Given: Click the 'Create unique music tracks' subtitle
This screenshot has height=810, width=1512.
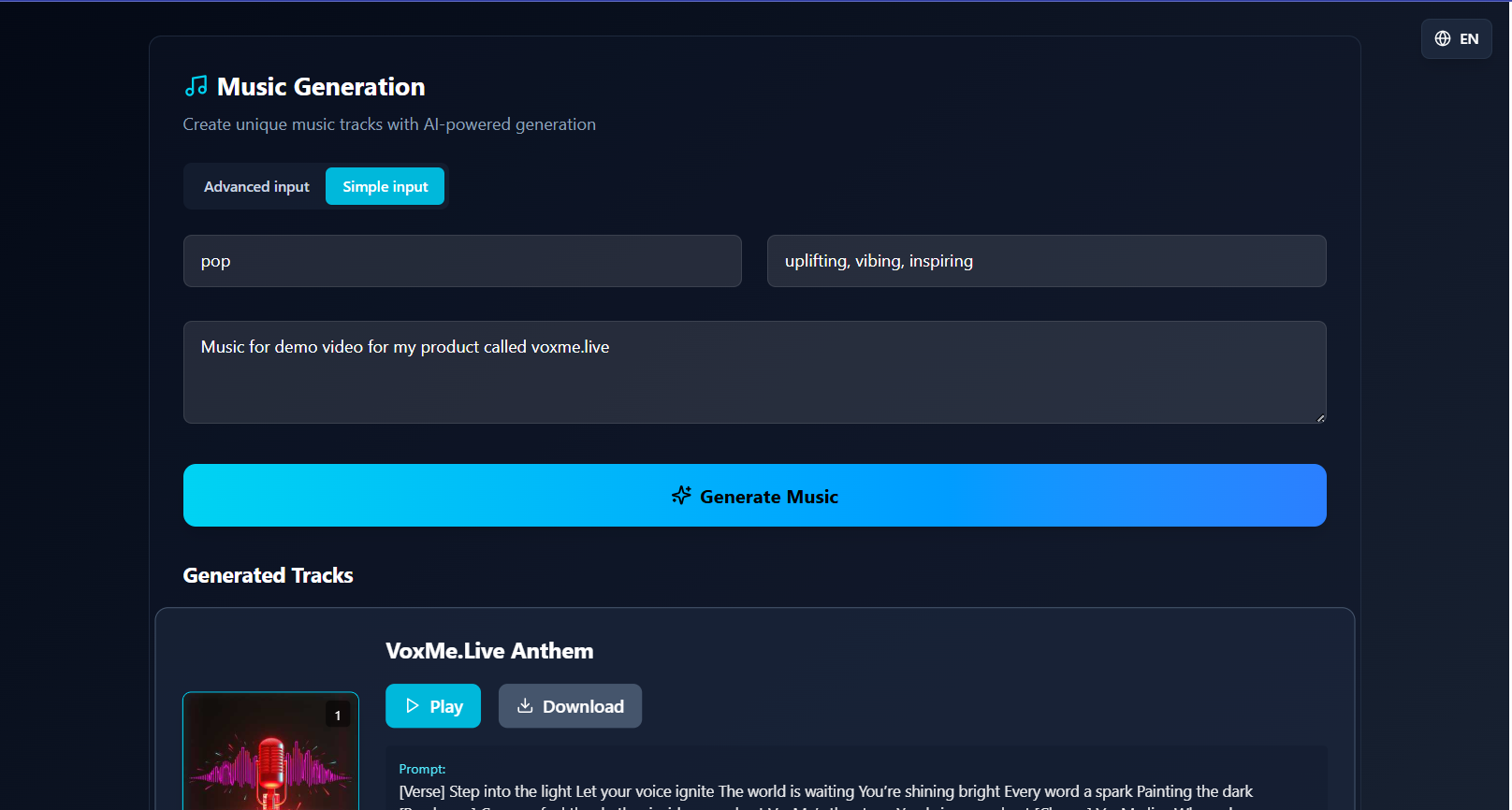Looking at the screenshot, I should coord(389,124).
